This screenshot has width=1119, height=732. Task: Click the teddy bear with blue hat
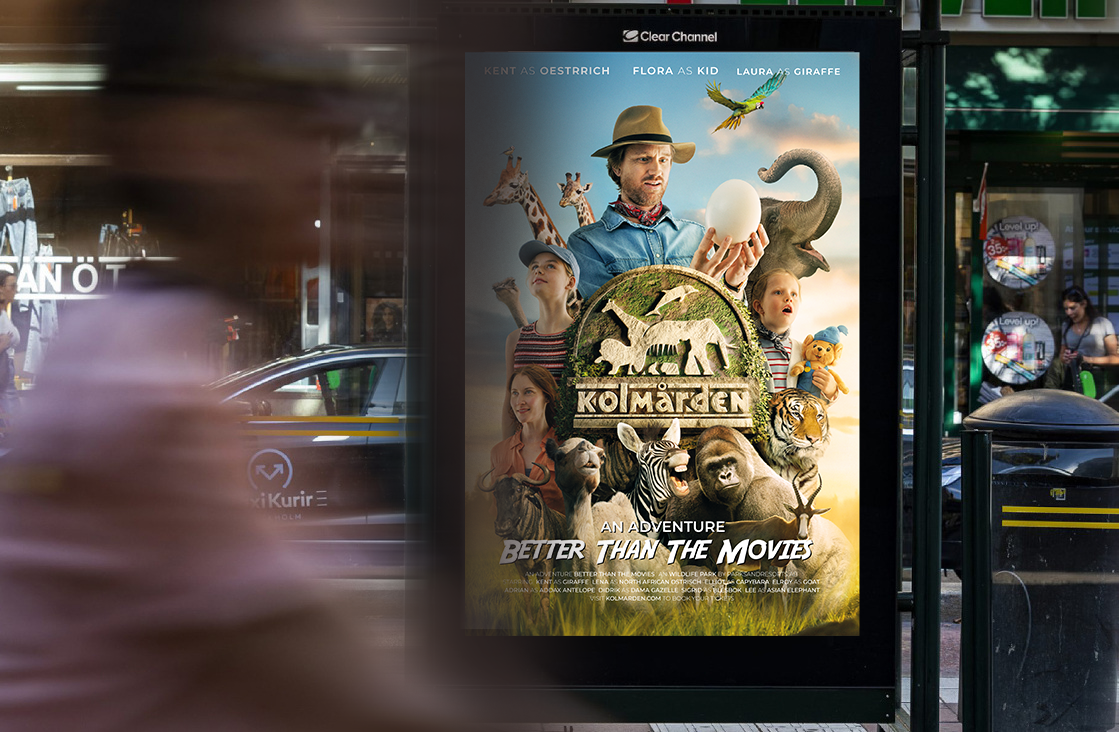(821, 362)
